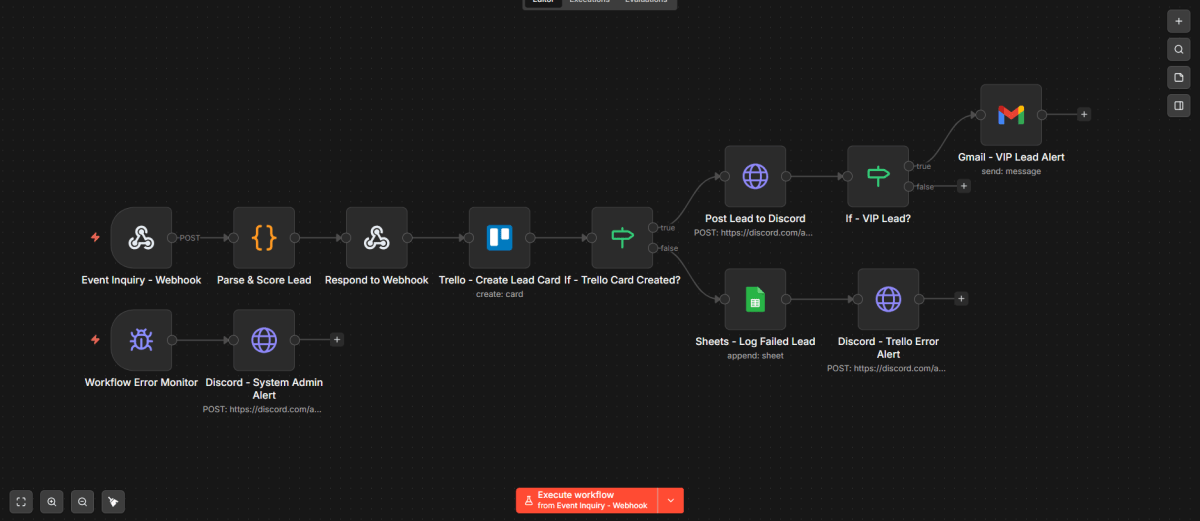Click the 'create: card' subtitle under Trello node
Image resolution: width=1200 pixels, height=521 pixels.
pyautogui.click(x=499, y=294)
